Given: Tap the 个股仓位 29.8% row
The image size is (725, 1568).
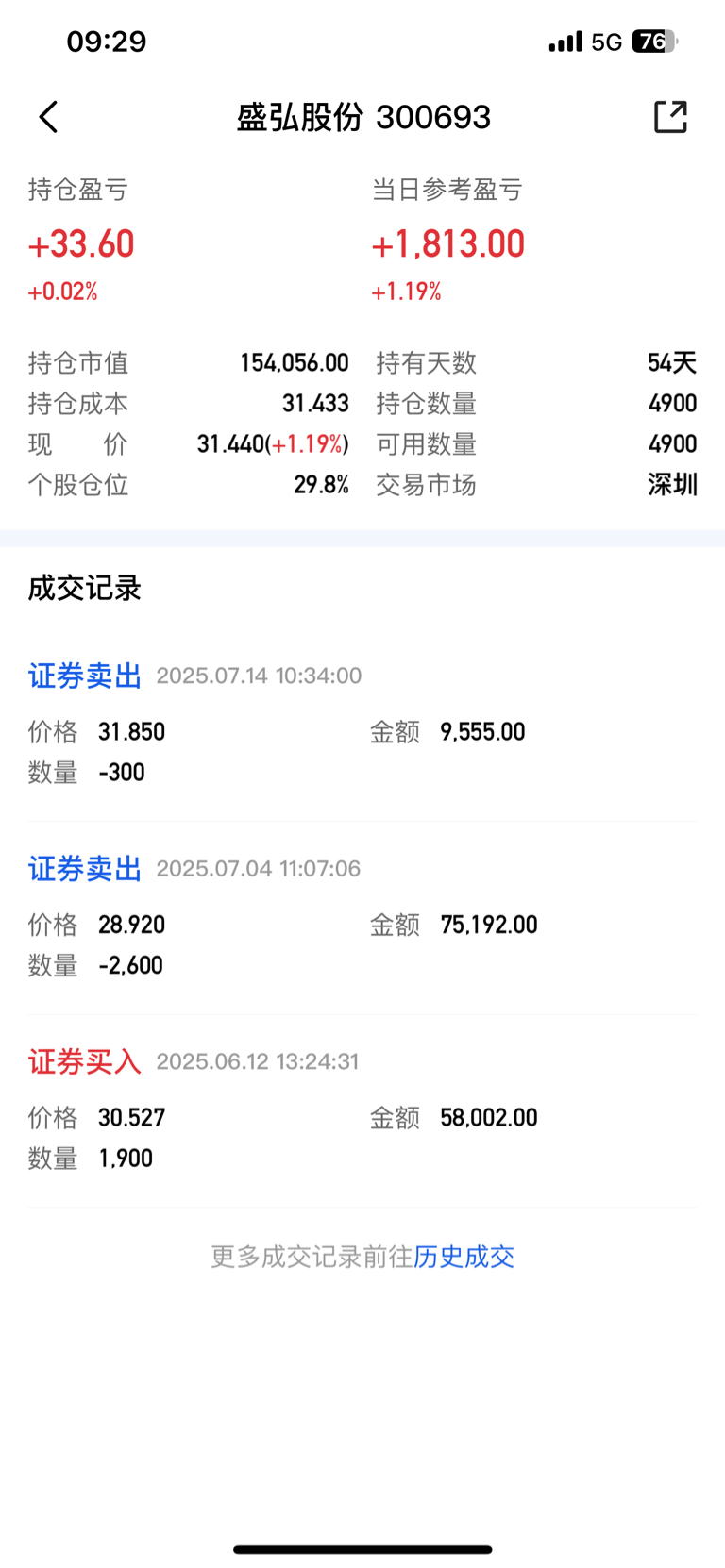Looking at the screenshot, I should pos(189,485).
